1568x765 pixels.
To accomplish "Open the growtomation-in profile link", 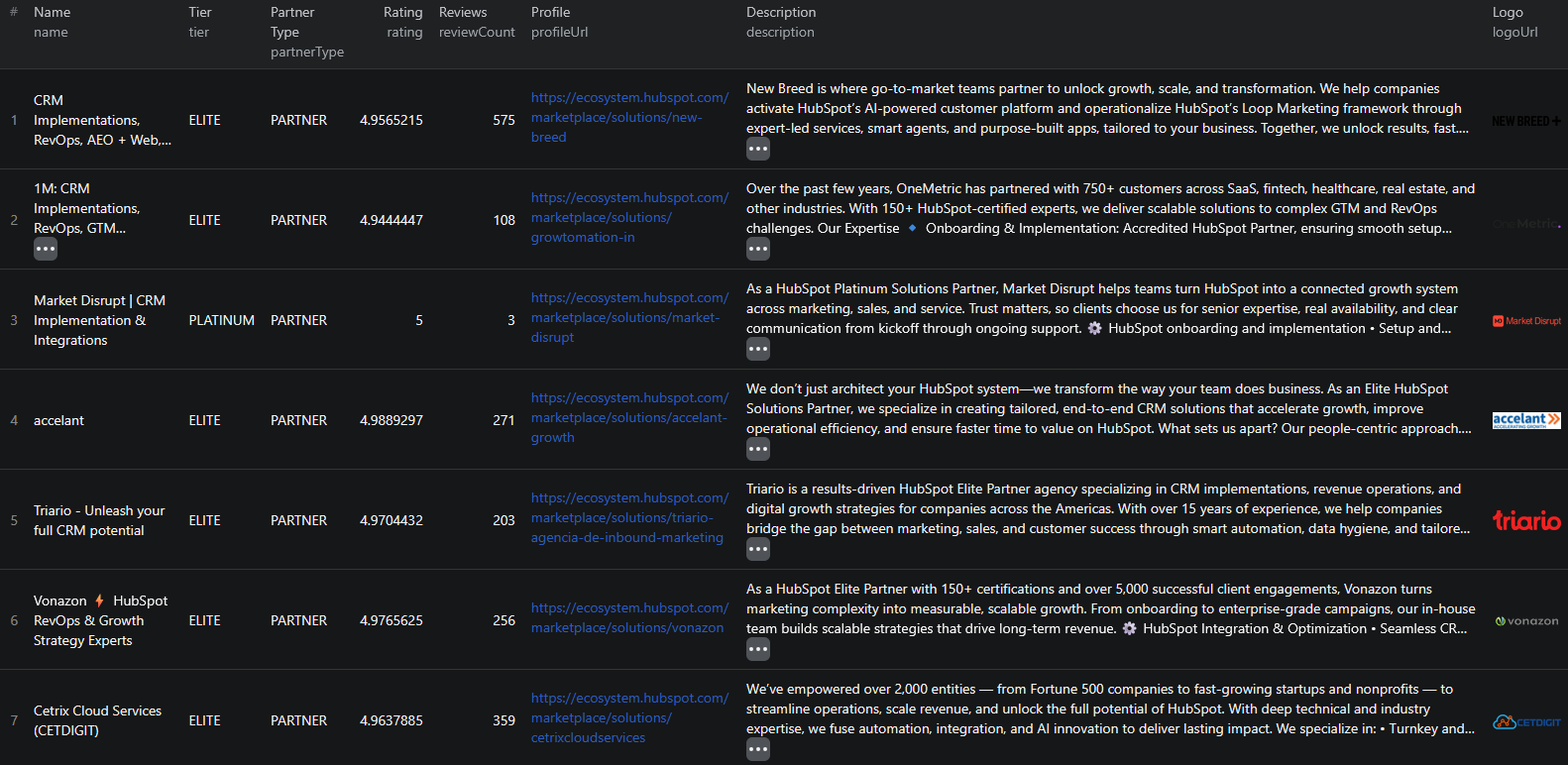I will pos(628,218).
